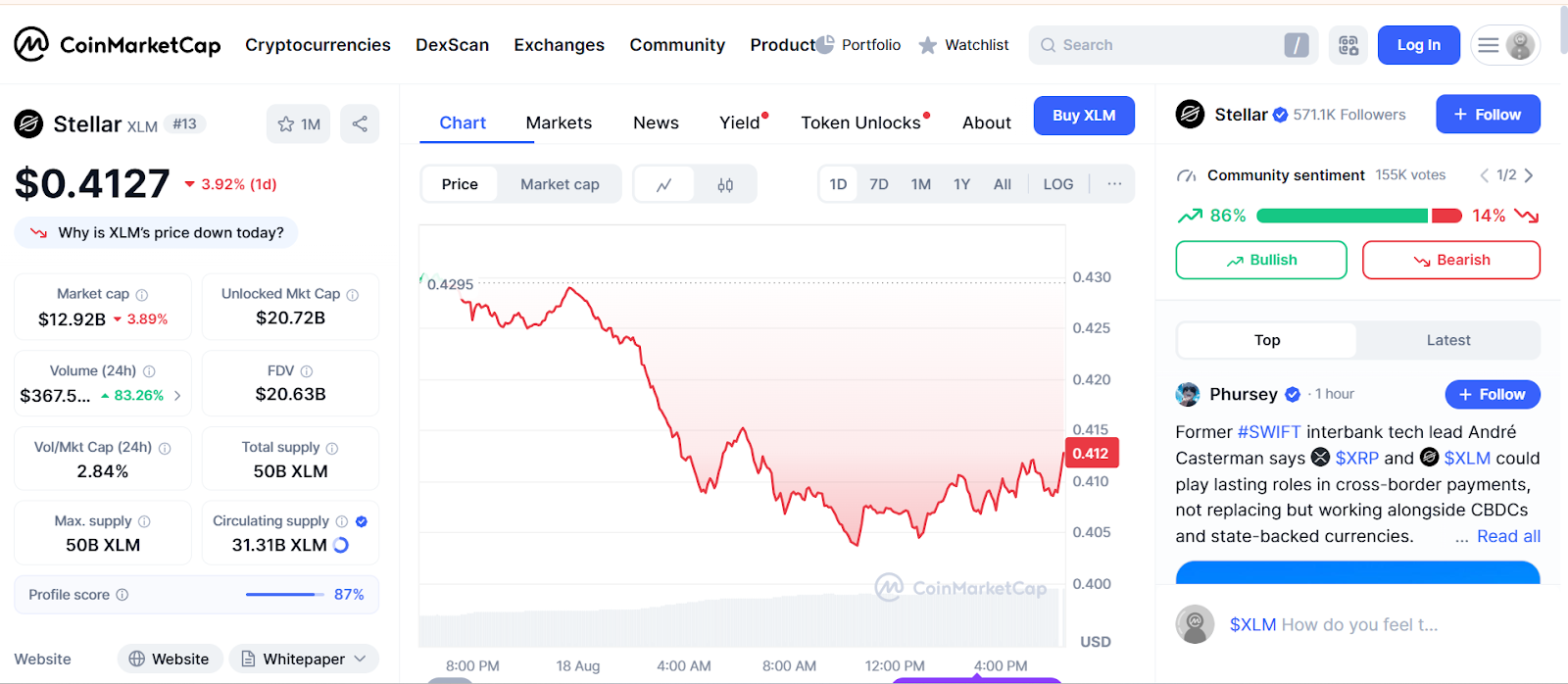This screenshot has width=1568, height=684.
Task: Switch to candlestick chart view icon
Action: 725,184
